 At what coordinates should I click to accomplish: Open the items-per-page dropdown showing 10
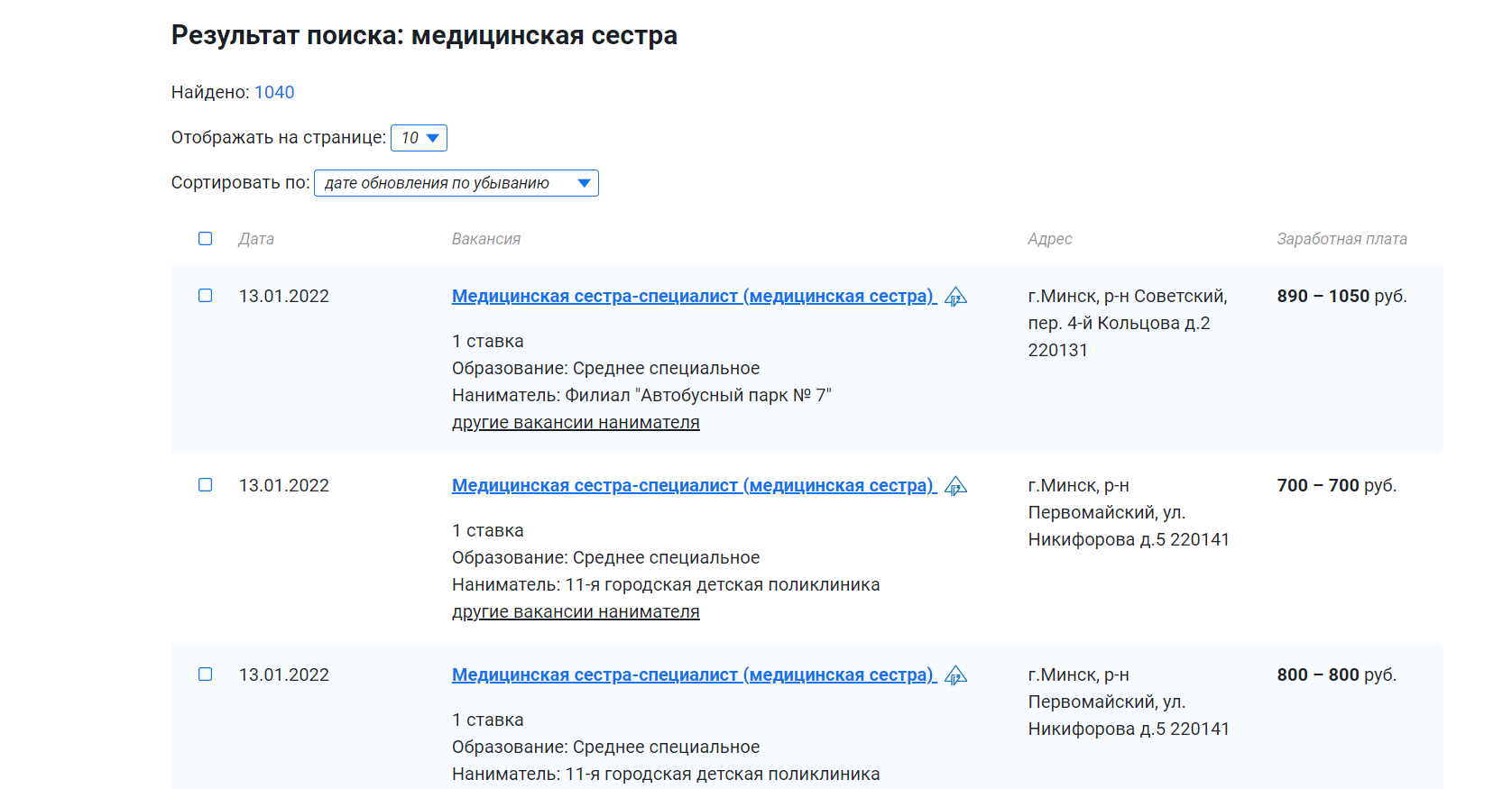click(x=419, y=138)
